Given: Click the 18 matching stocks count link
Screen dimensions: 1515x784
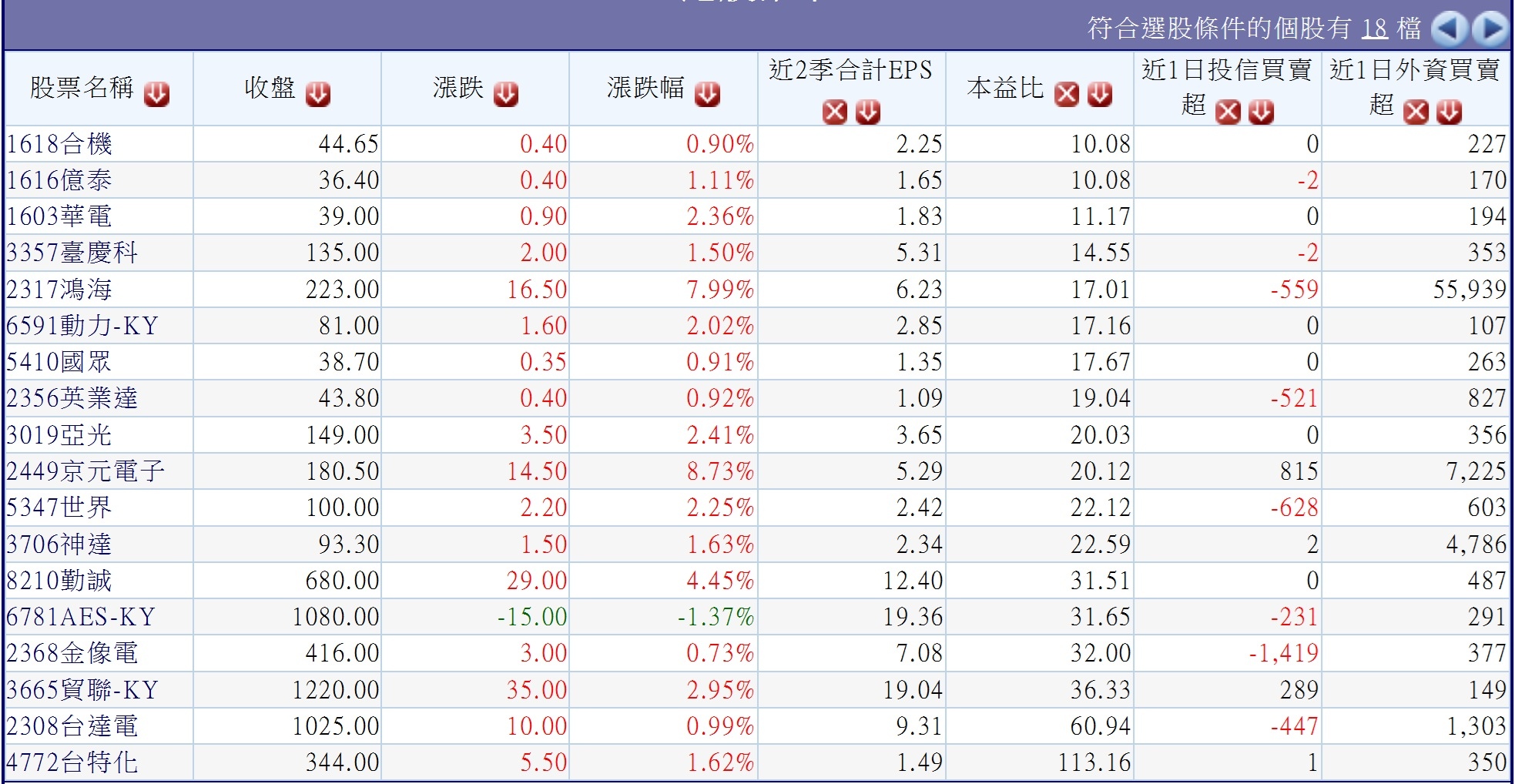Looking at the screenshot, I should (x=1375, y=28).
